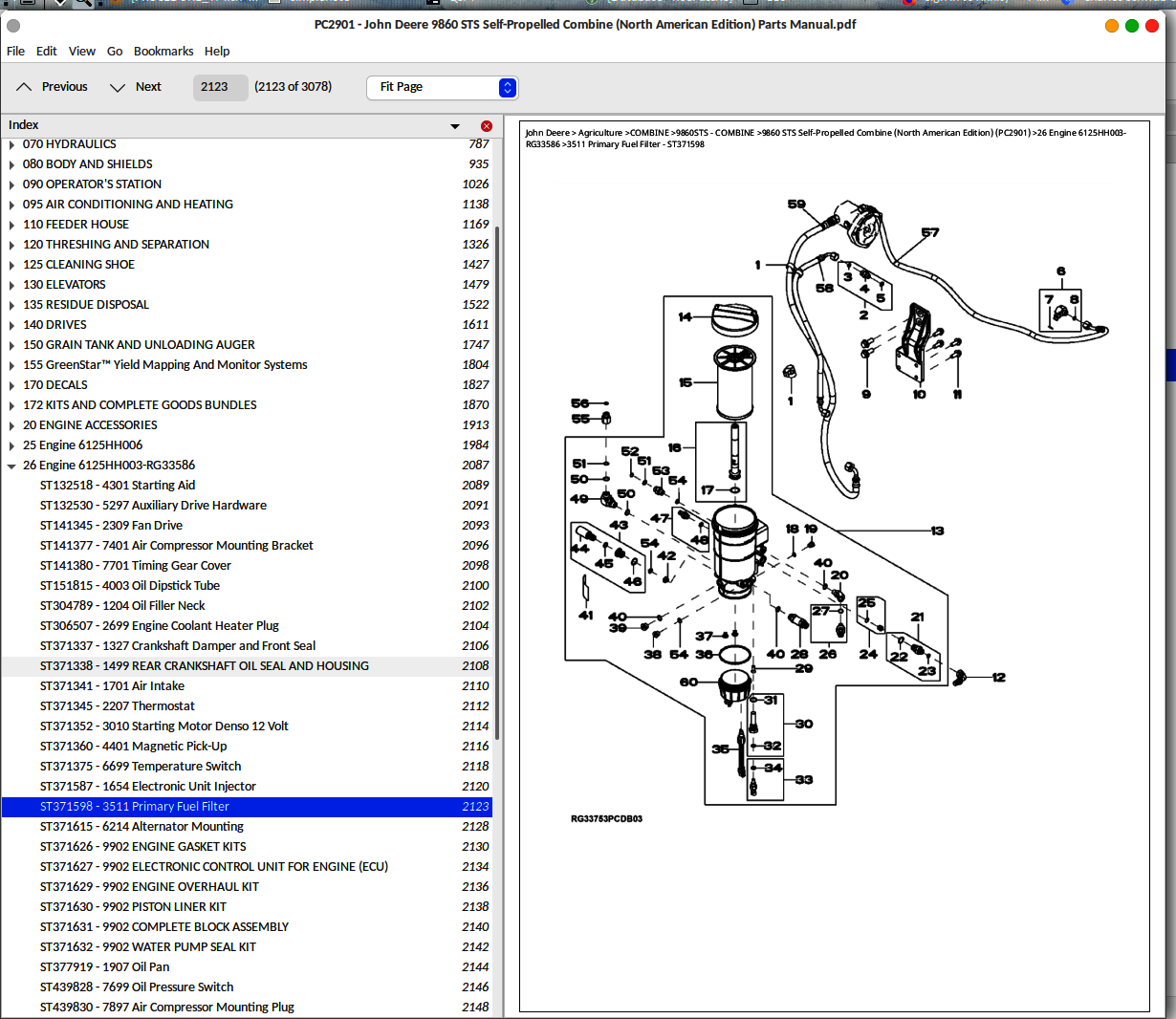1176x1019 pixels.
Task: Expand 095 AIR CONDITIONING AND HEATING
Action: coord(11,205)
